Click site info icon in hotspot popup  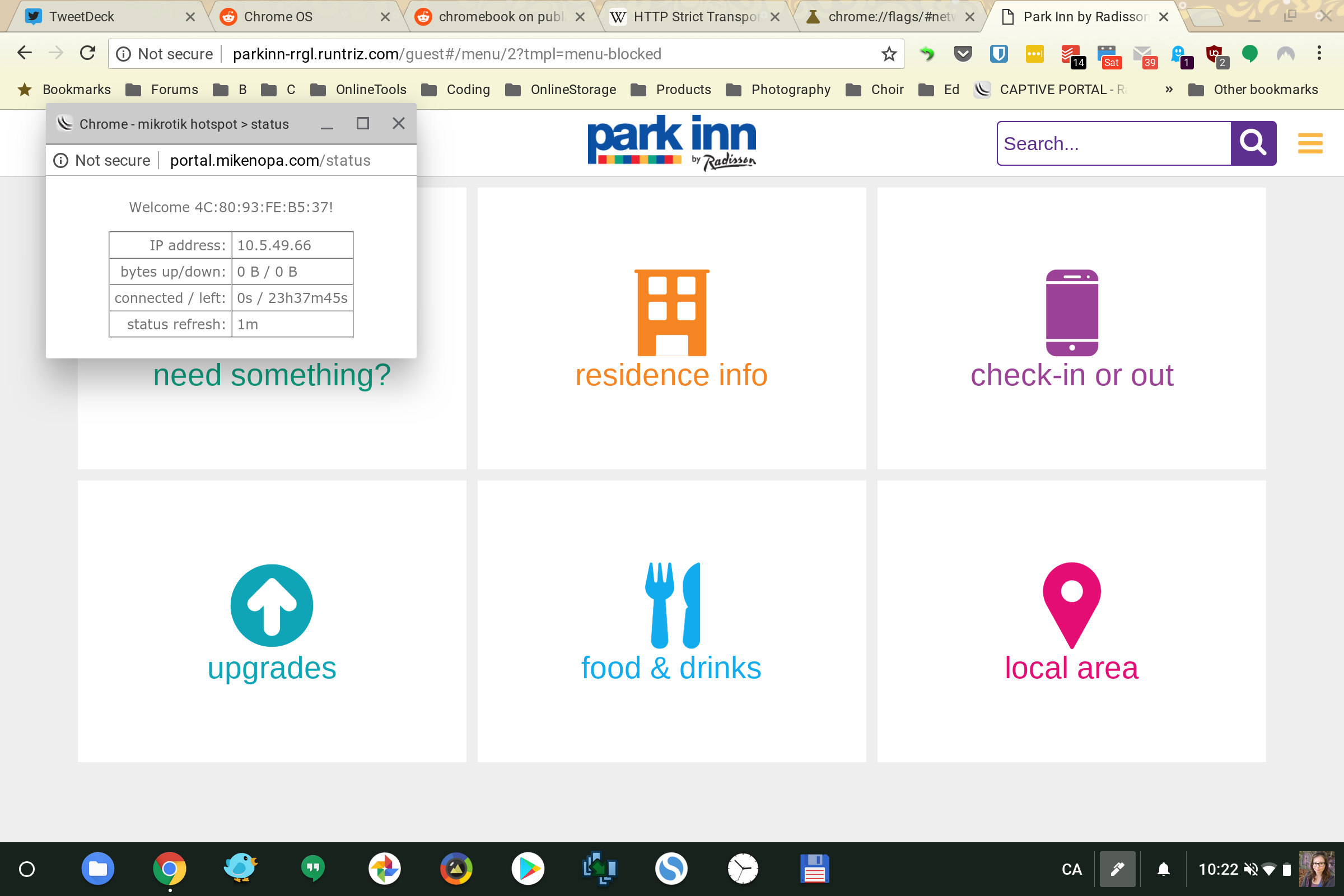(60, 161)
